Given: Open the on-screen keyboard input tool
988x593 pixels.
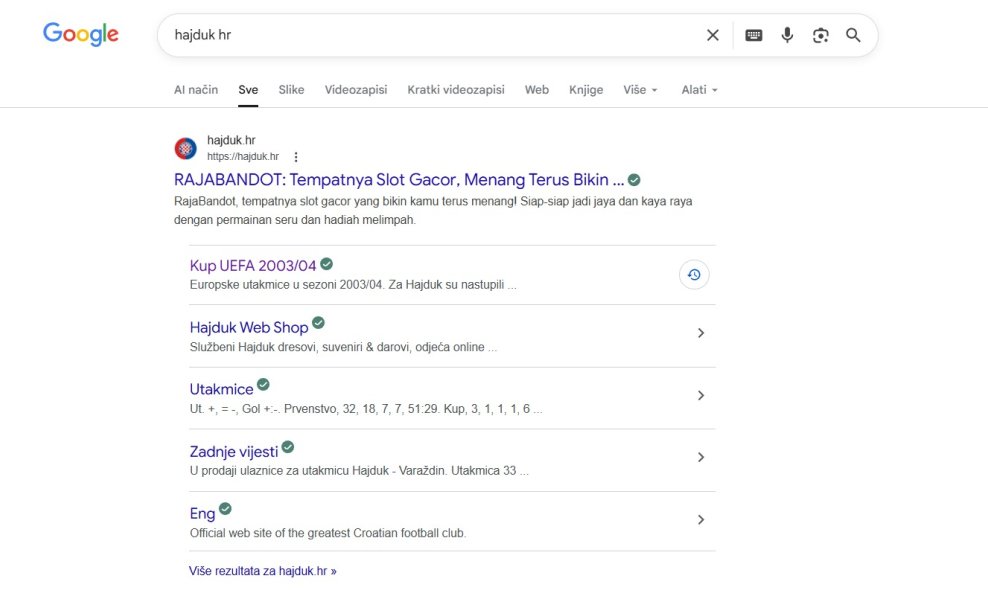Looking at the screenshot, I should [x=754, y=35].
